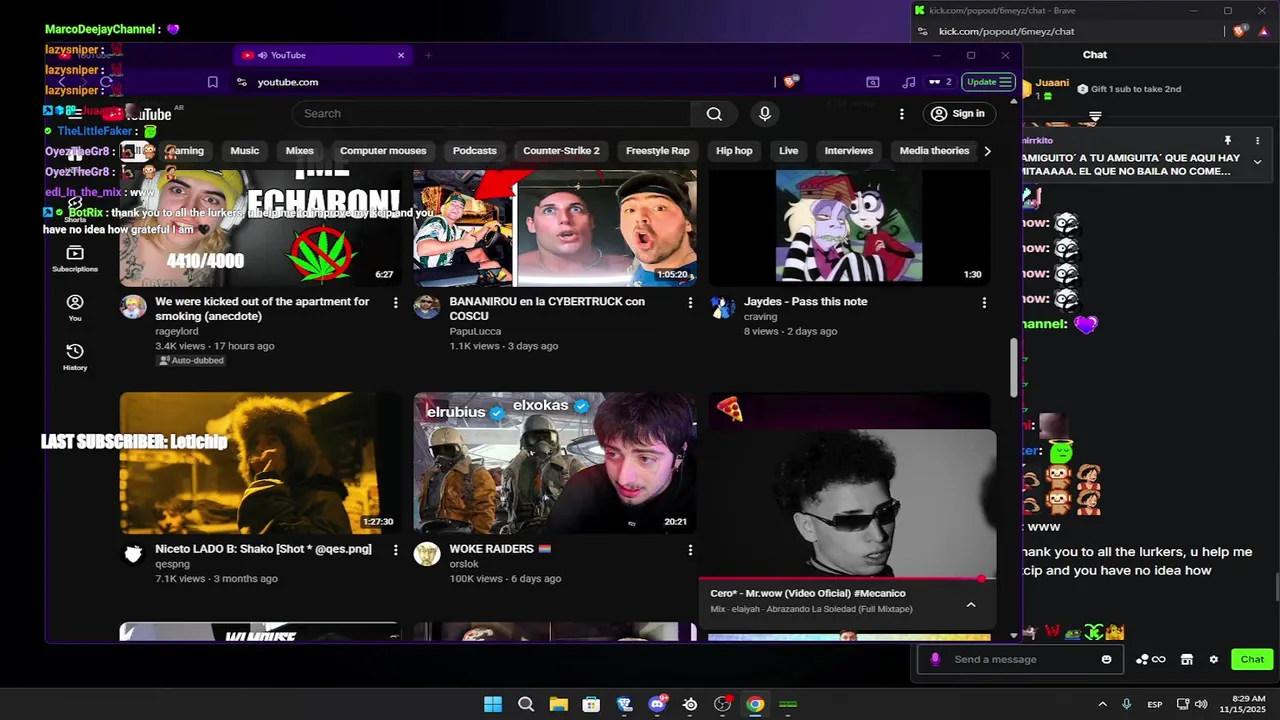1280x720 pixels.
Task: Open WOKE RAIDERS video thumbnail
Action: tap(555, 463)
